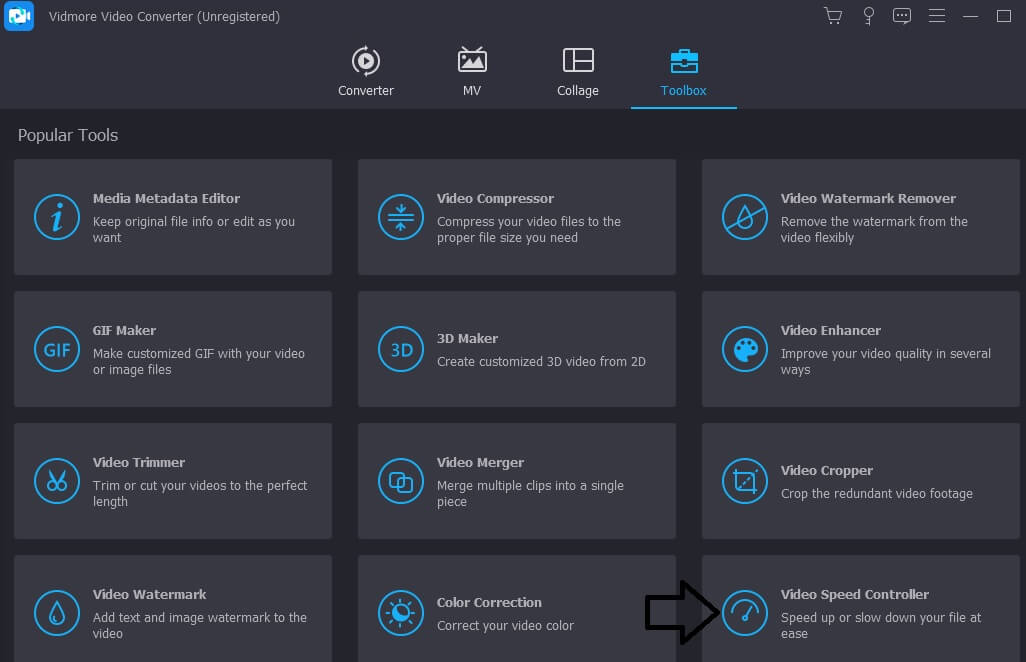The image size is (1026, 662).
Task: Open the Color Correction icon
Action: pos(401,613)
